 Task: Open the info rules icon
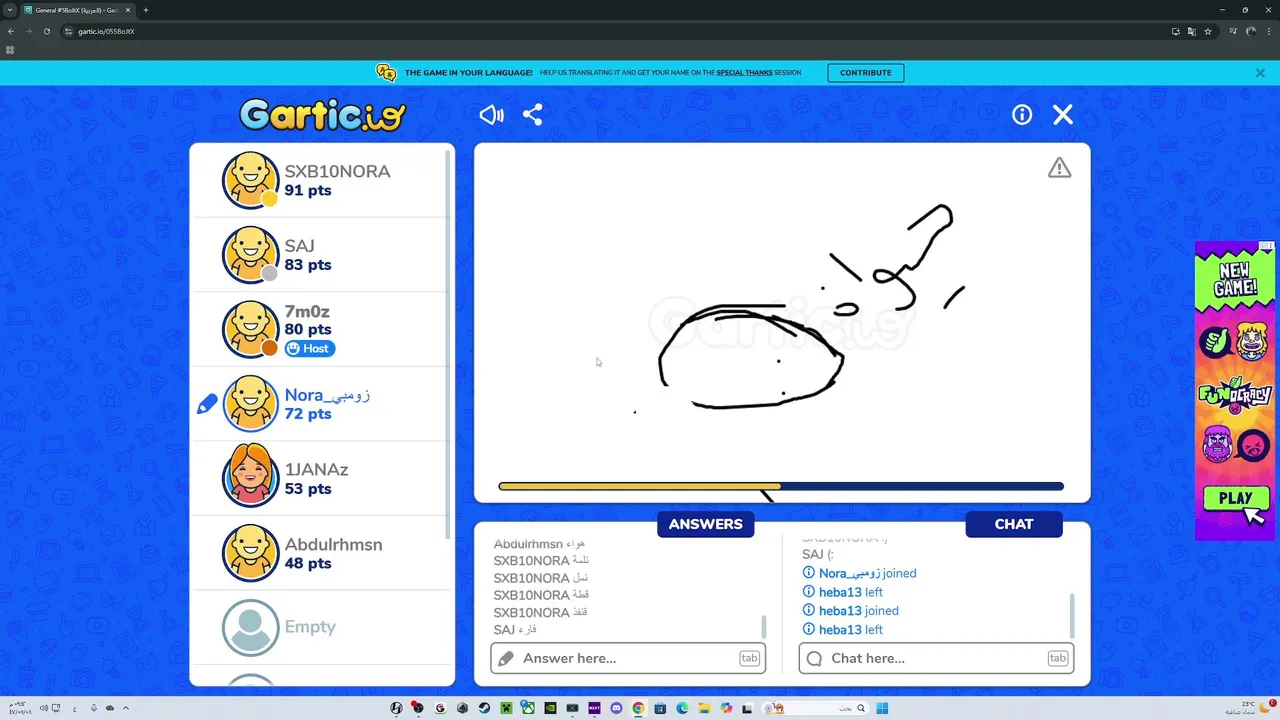1022,115
